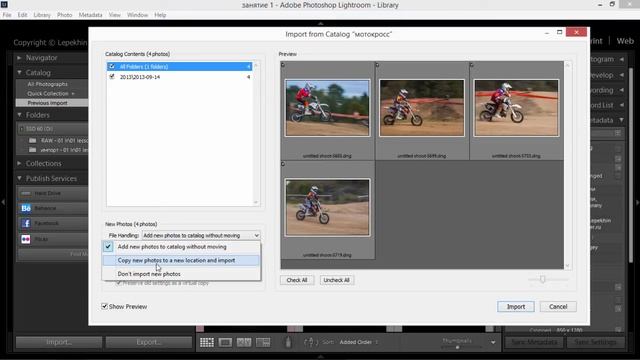
Task: Hide the top module panel arrow
Action: [x=320, y=23]
